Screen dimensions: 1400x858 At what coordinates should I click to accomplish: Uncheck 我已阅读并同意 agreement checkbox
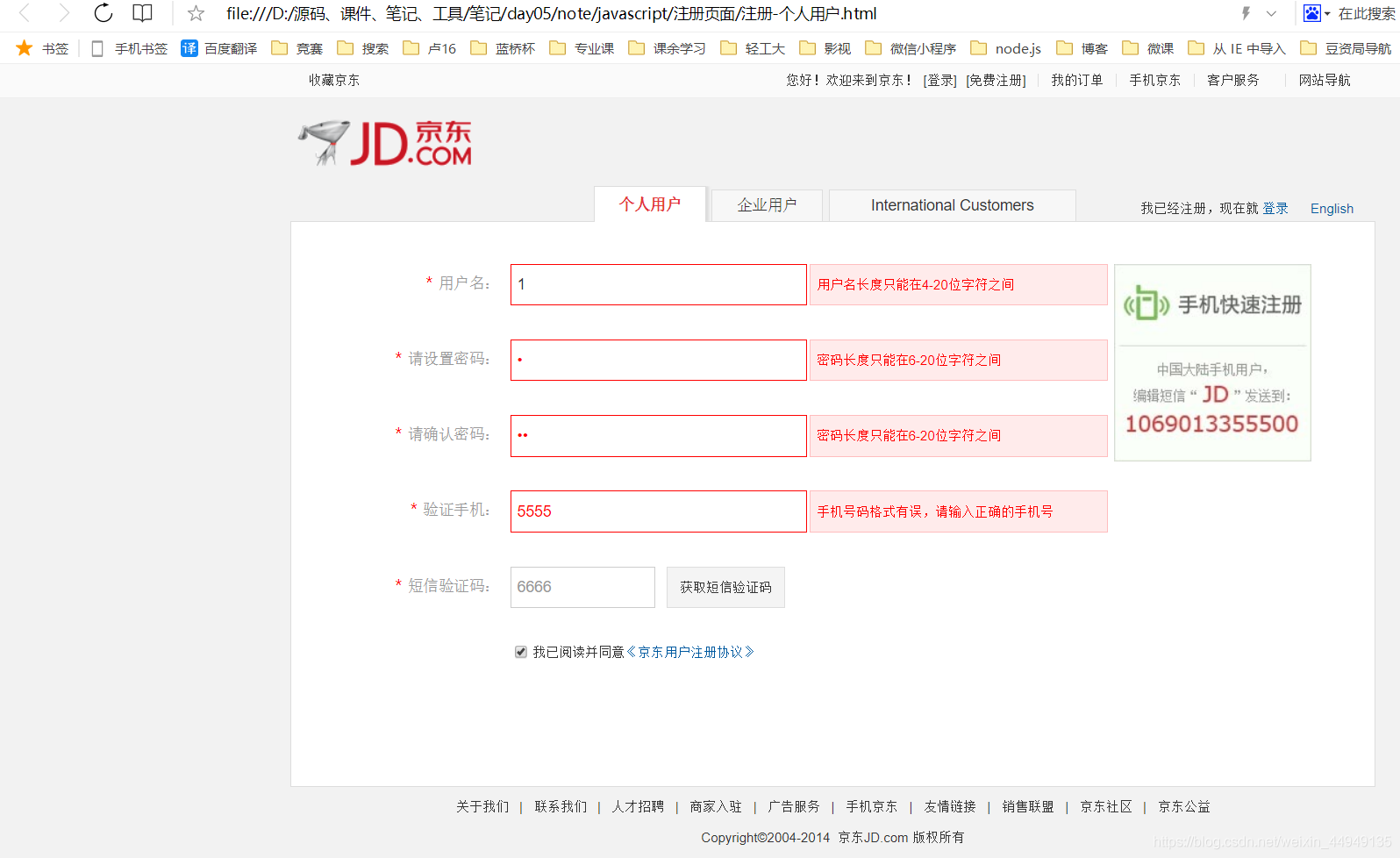tap(521, 652)
